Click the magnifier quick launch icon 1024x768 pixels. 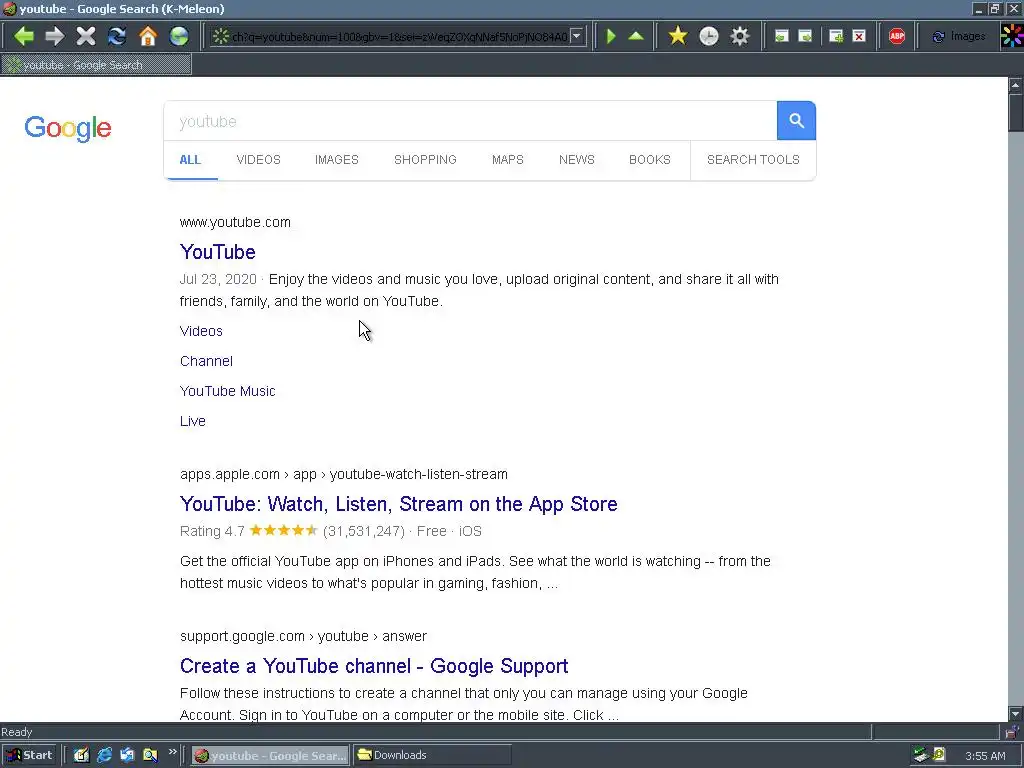(150, 755)
